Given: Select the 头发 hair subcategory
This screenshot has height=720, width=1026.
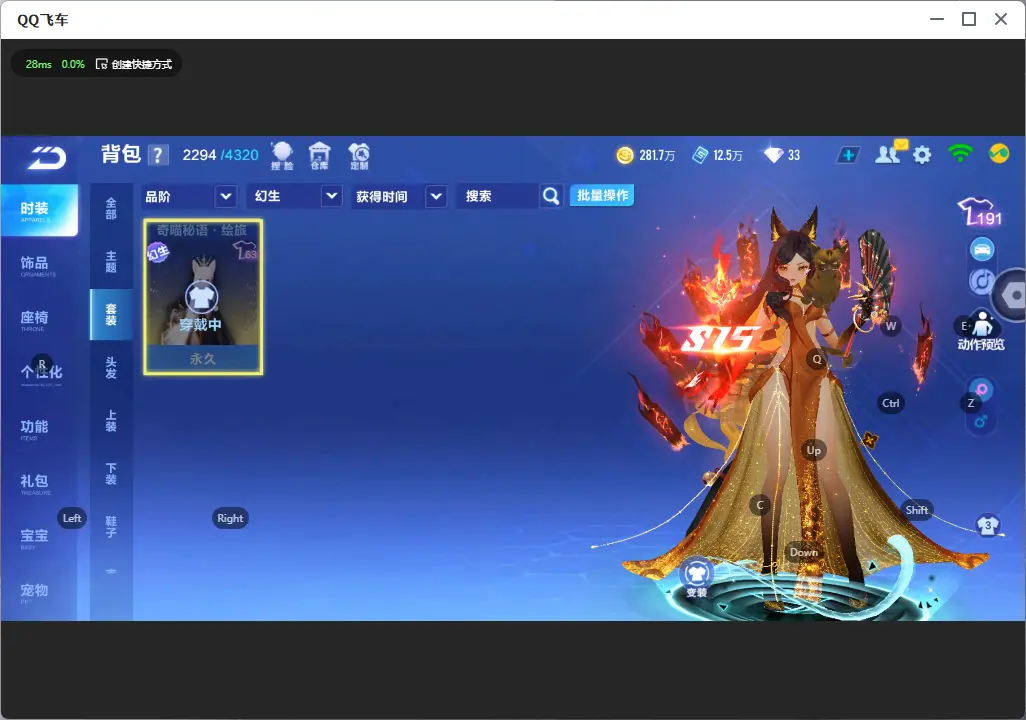Looking at the screenshot, I should [x=111, y=368].
